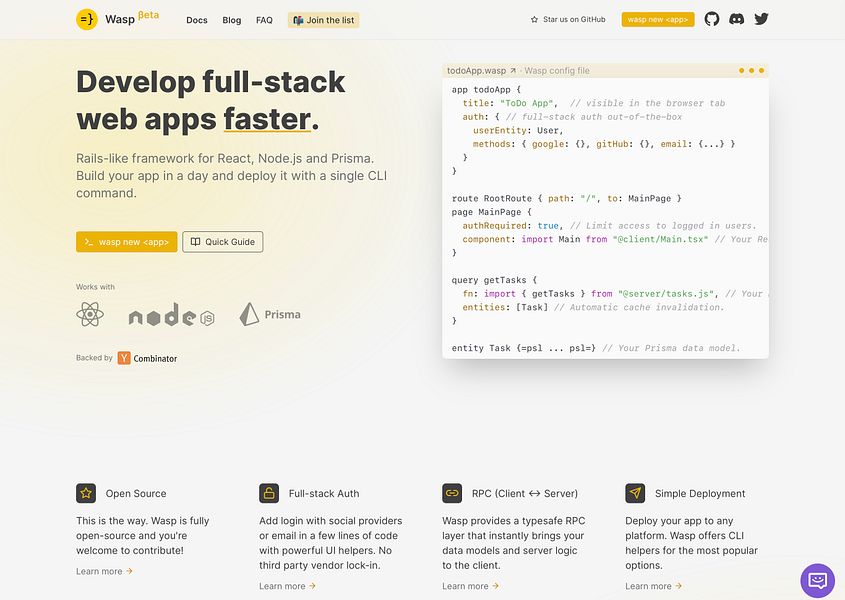Click the Simple Deployment feature title

coord(700,493)
